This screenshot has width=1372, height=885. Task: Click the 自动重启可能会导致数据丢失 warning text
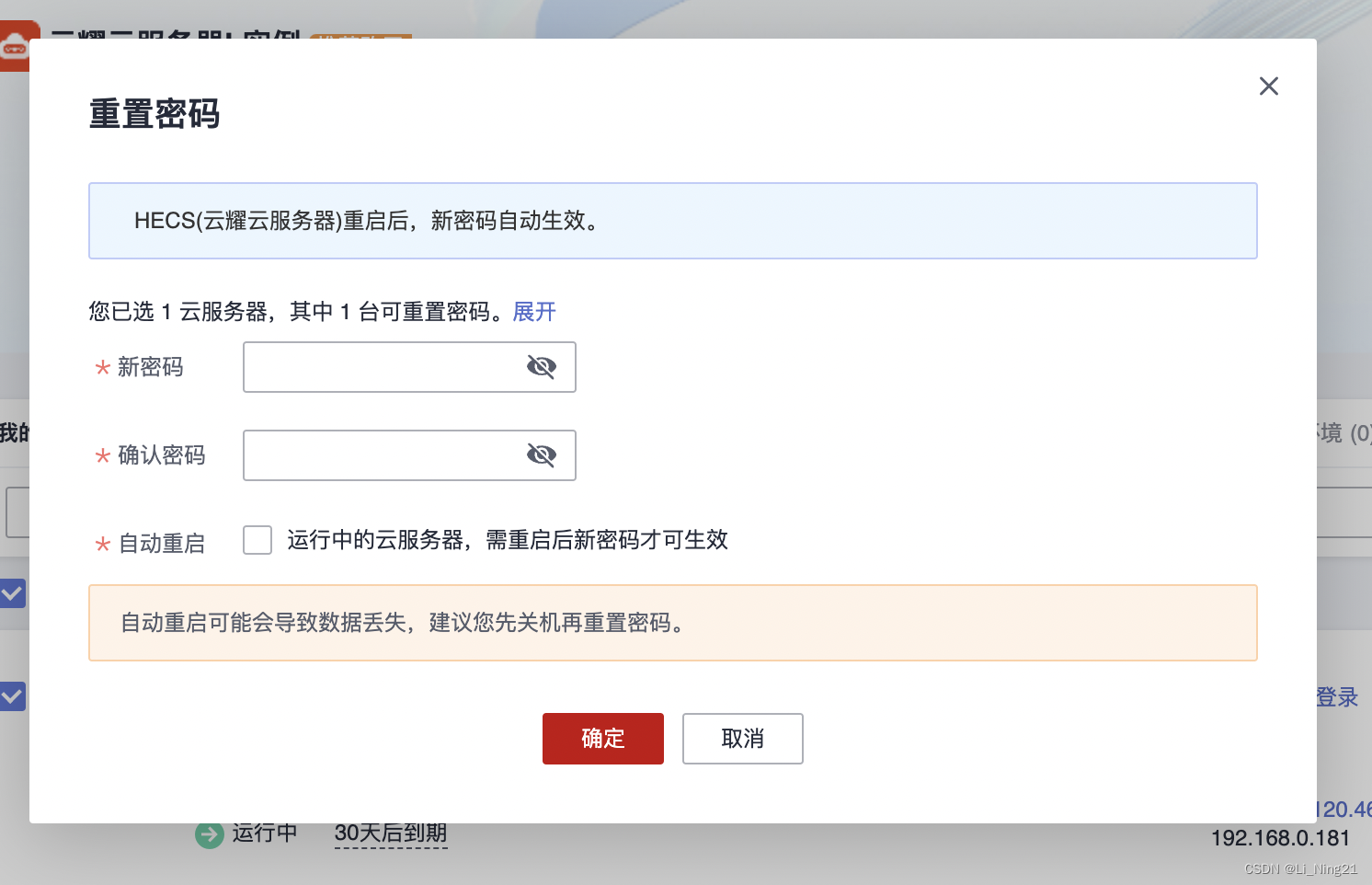tap(405, 623)
